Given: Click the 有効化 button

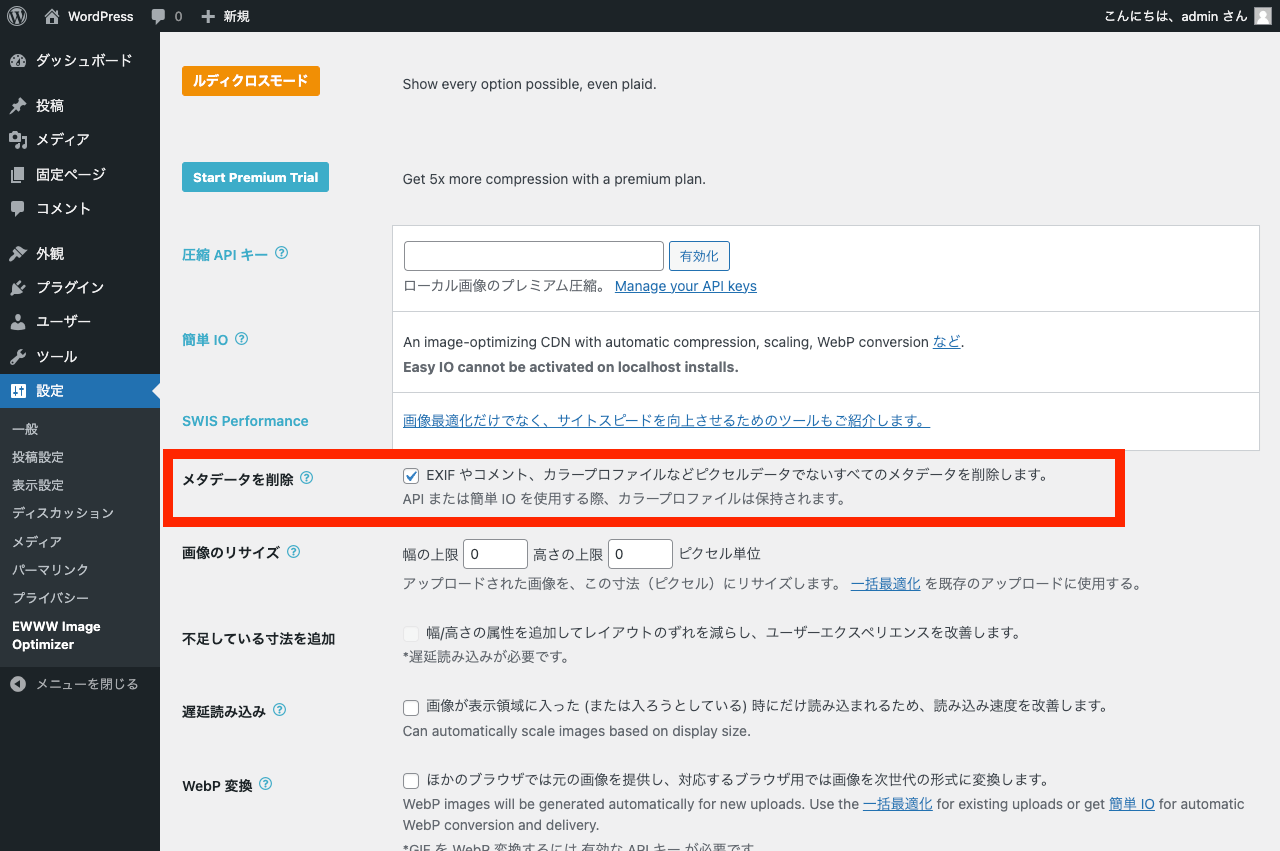Looking at the screenshot, I should (x=699, y=256).
